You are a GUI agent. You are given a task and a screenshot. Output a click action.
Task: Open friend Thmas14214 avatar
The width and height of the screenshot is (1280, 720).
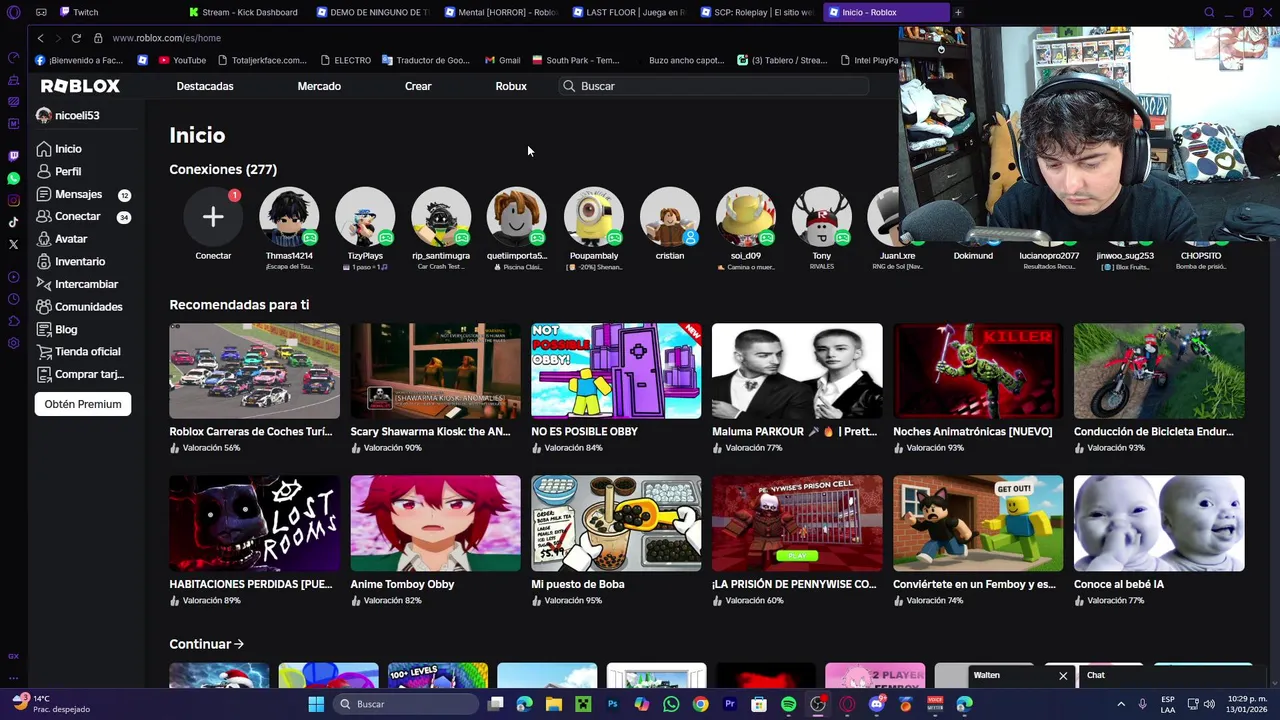289,217
